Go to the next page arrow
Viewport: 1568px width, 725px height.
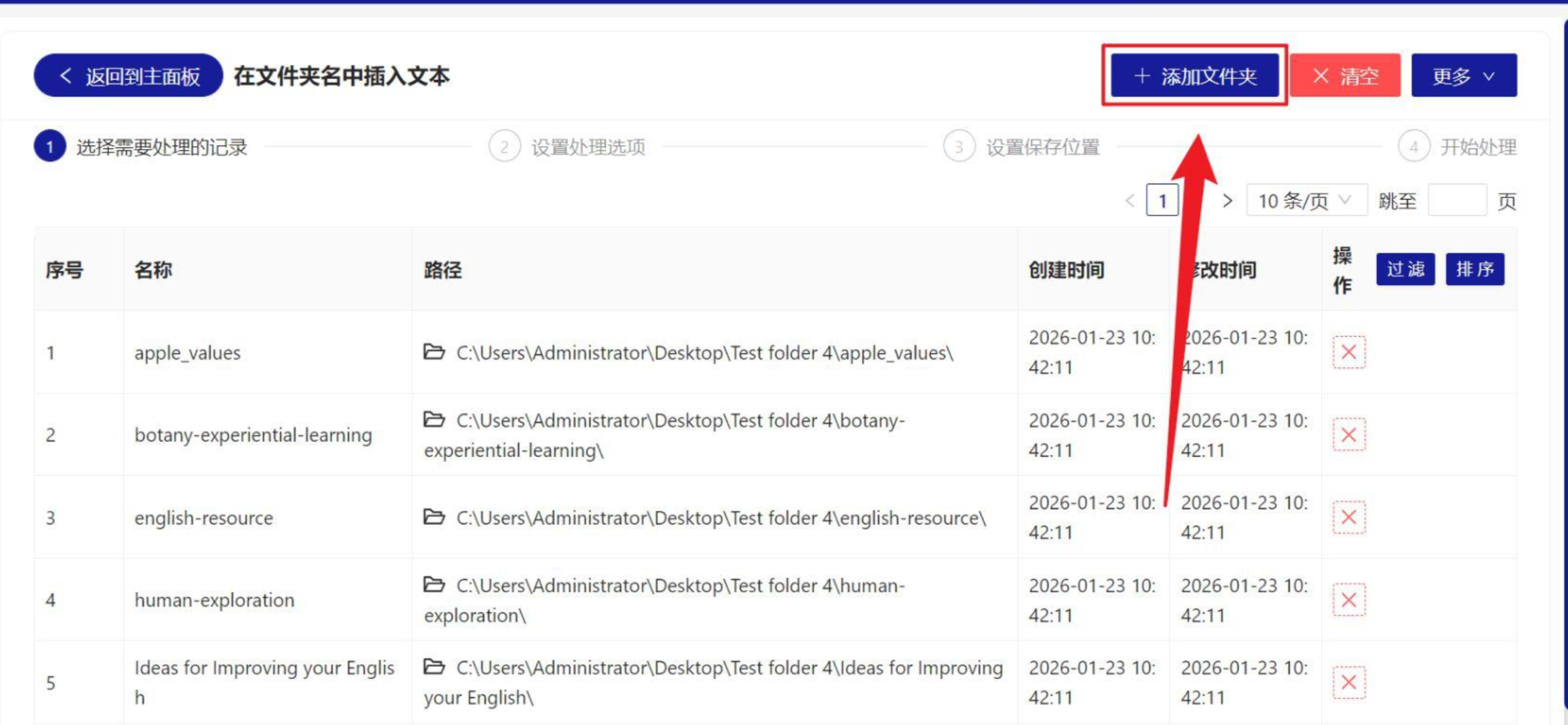tap(1227, 201)
